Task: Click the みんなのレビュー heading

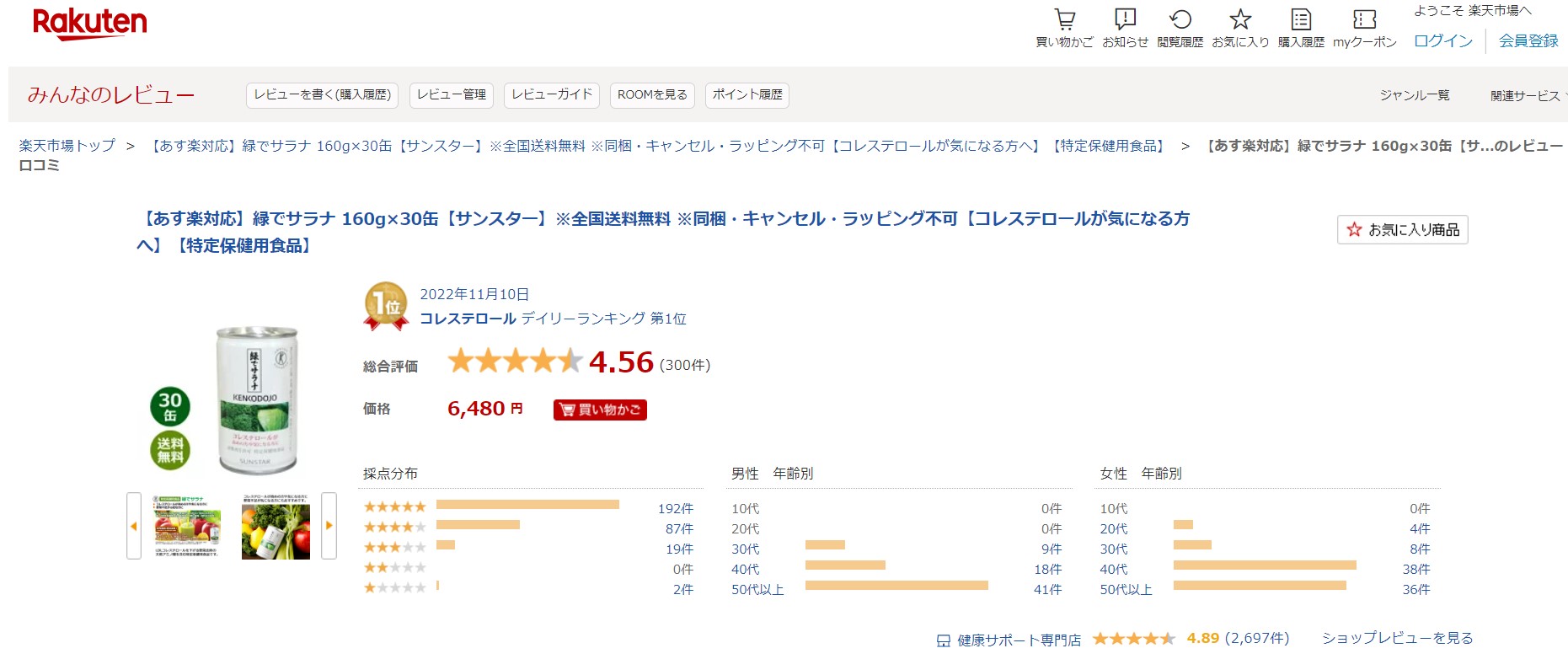Action: click(110, 94)
